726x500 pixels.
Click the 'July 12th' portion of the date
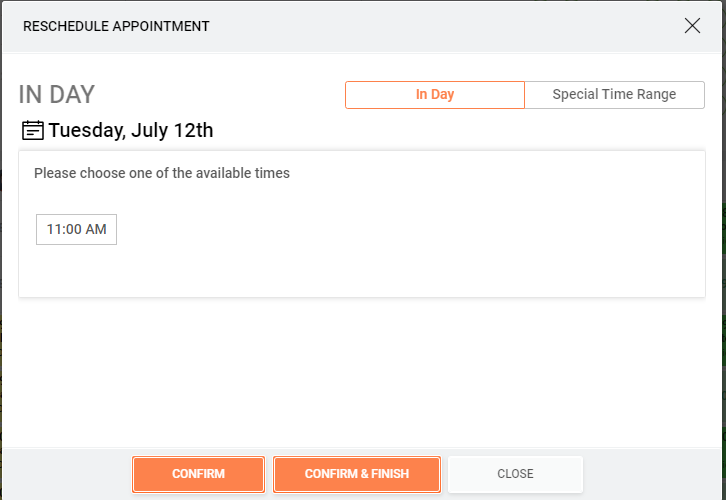click(x=172, y=131)
